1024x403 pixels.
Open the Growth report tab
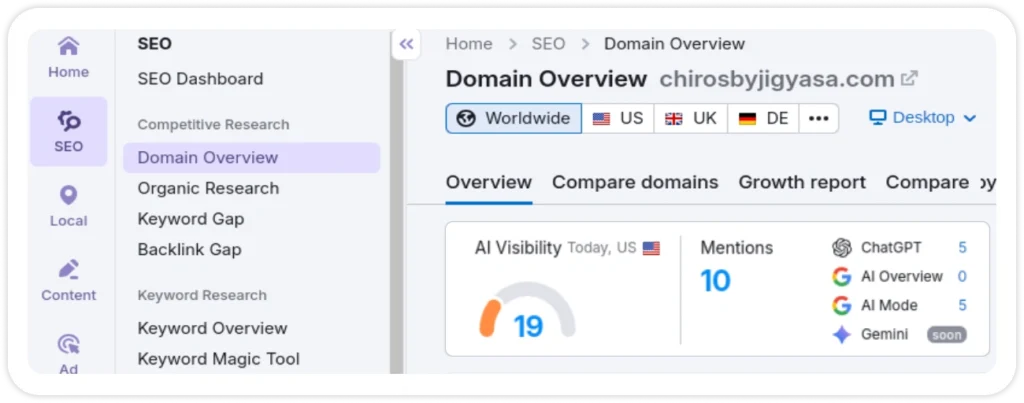coord(802,182)
